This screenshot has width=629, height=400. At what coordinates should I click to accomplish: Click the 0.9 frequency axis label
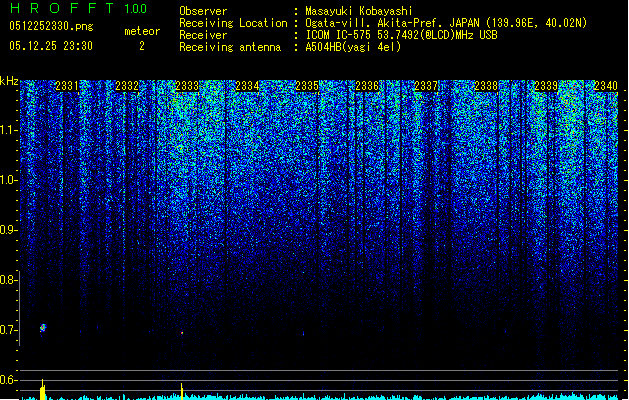point(9,230)
